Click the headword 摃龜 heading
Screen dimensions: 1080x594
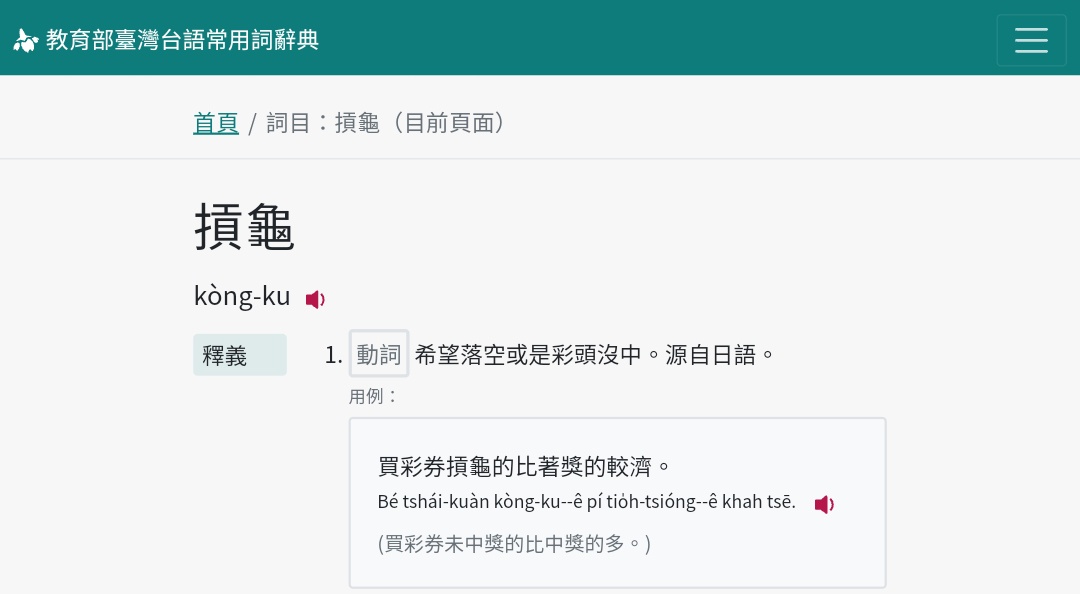coord(245,227)
